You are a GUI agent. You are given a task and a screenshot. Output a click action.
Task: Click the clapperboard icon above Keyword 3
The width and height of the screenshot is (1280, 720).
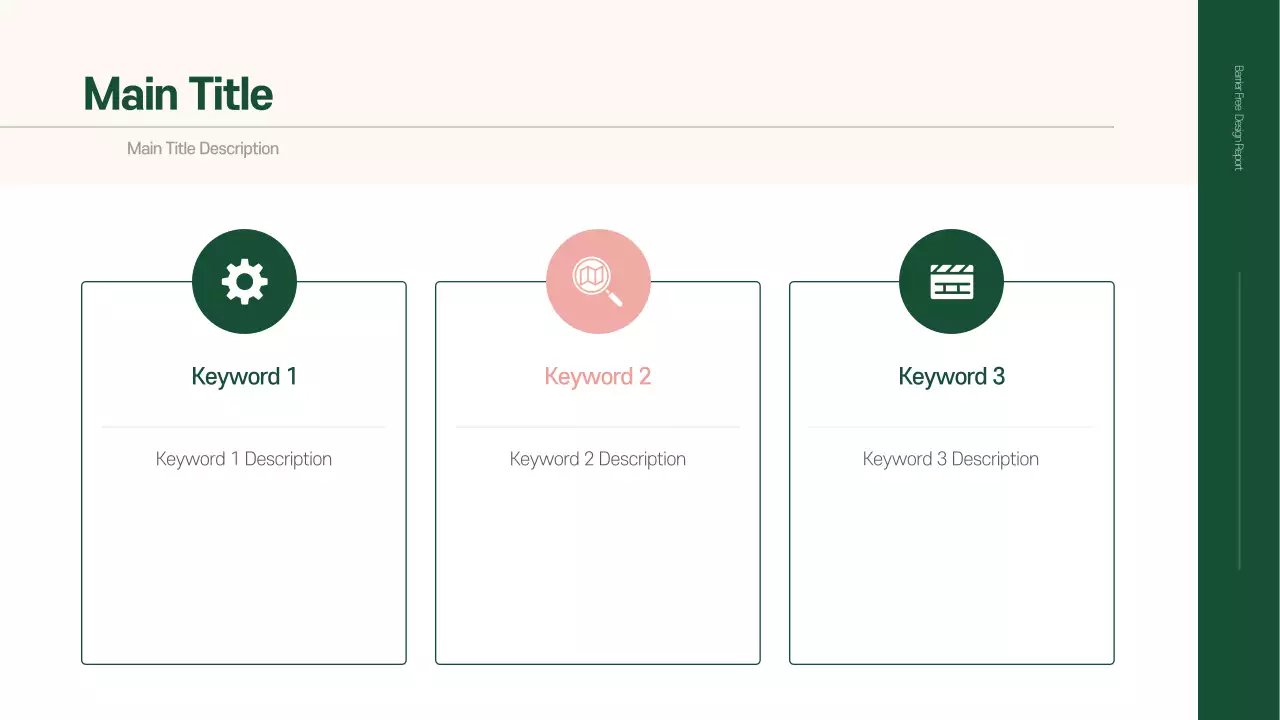pyautogui.click(x=951, y=281)
